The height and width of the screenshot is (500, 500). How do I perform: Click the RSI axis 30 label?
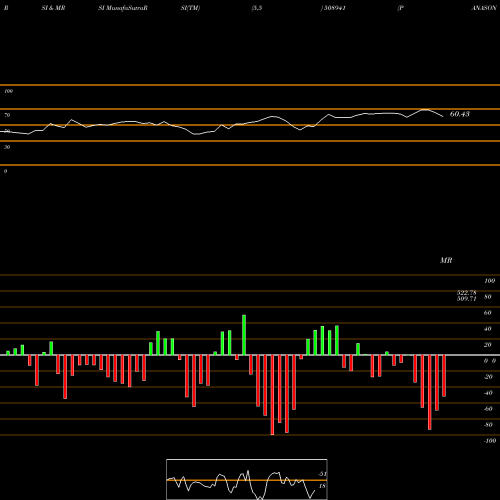point(7,147)
